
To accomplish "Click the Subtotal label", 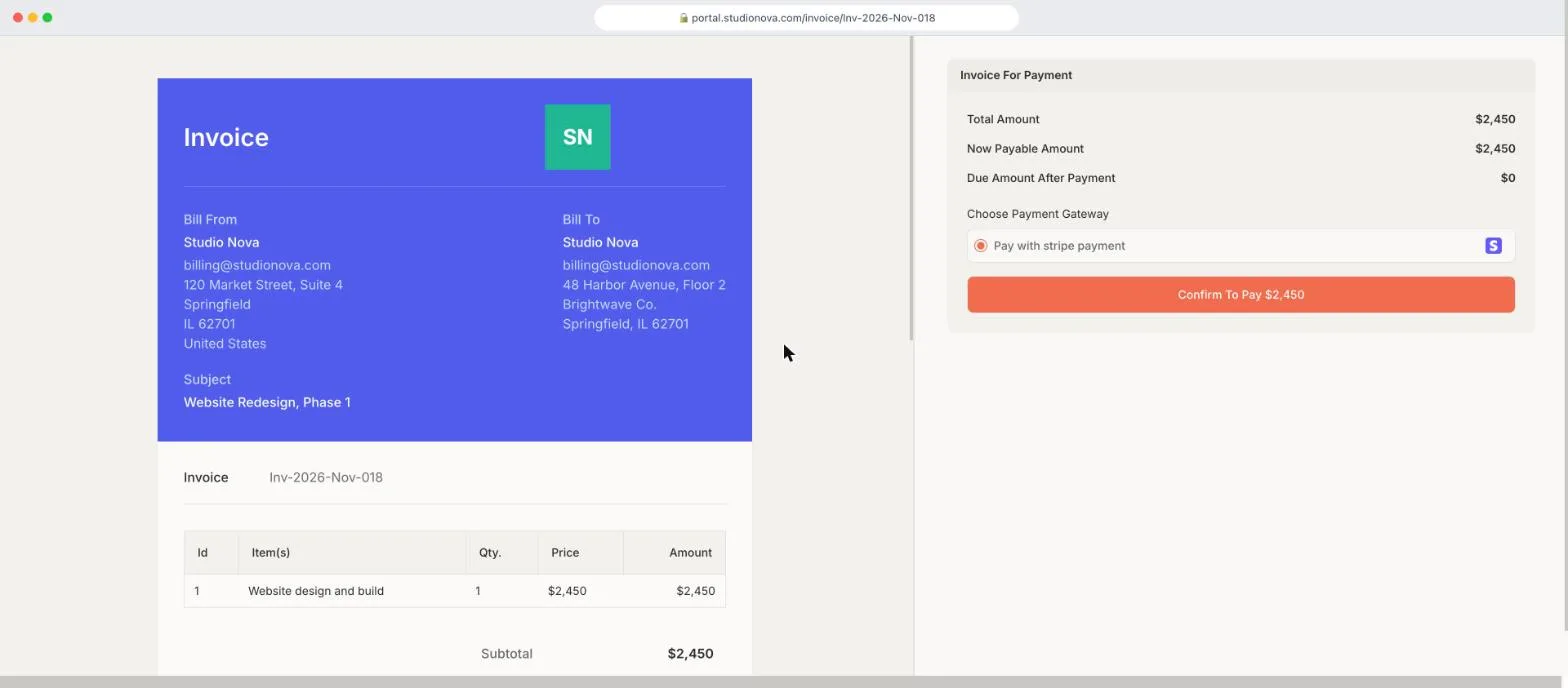I will [x=506, y=654].
